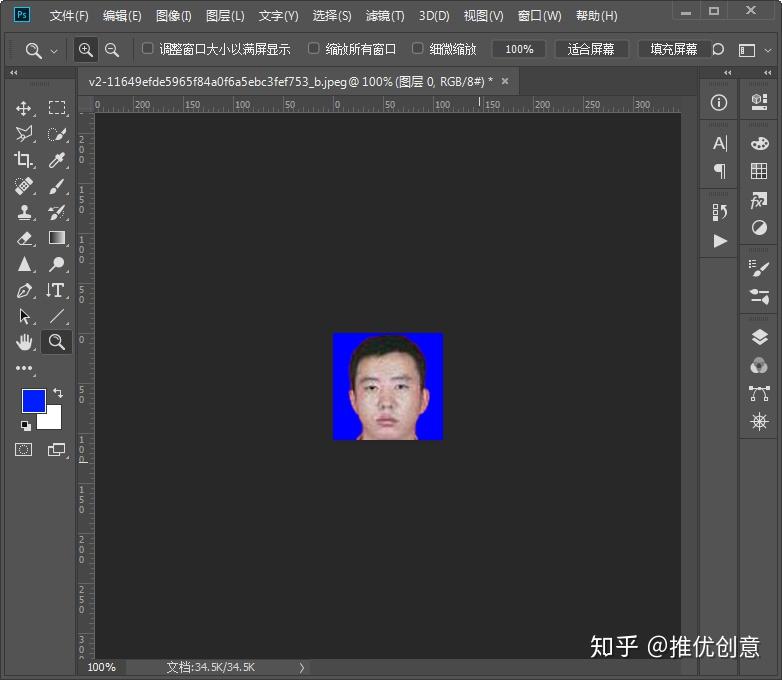
Task: Select the Quick Selection tool
Action: point(57,134)
